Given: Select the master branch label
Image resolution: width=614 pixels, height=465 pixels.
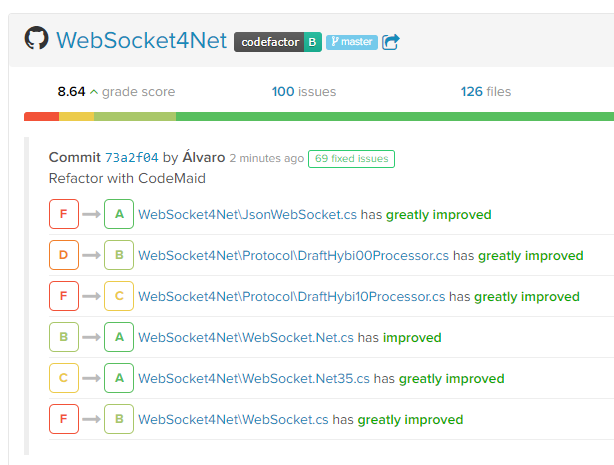Looking at the screenshot, I should pyautogui.click(x=352, y=42).
